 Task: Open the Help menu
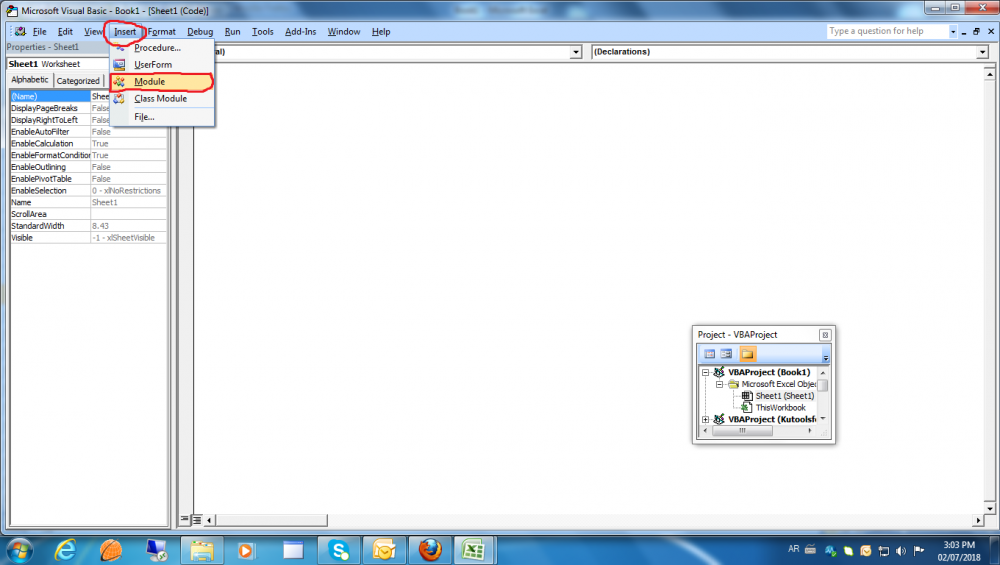pyautogui.click(x=381, y=31)
